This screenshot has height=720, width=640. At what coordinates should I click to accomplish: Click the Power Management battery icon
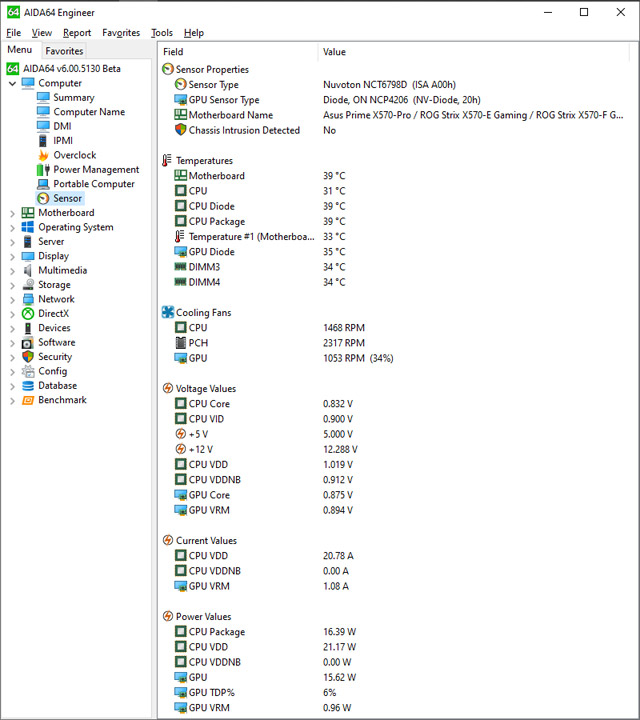(x=43, y=169)
